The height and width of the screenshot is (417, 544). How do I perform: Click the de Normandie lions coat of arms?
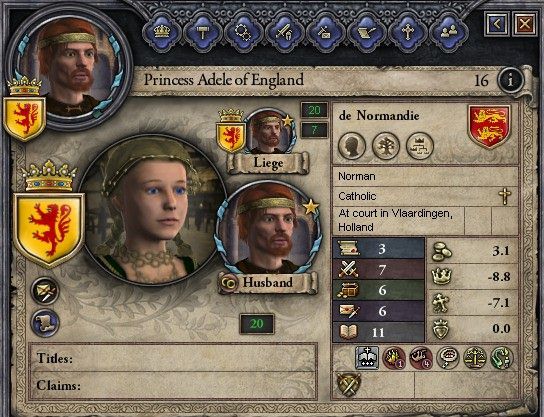(x=489, y=126)
